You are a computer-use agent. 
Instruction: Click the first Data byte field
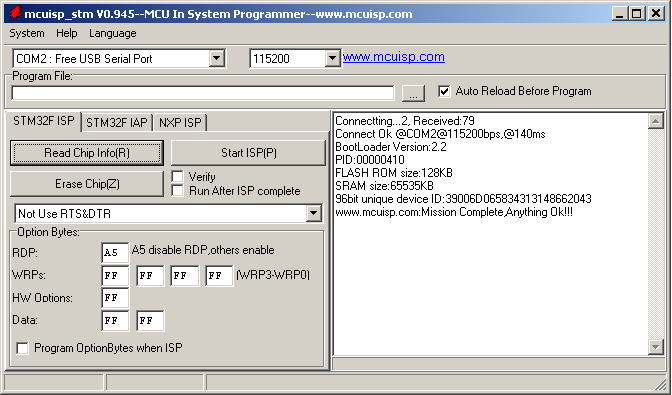click(115, 320)
